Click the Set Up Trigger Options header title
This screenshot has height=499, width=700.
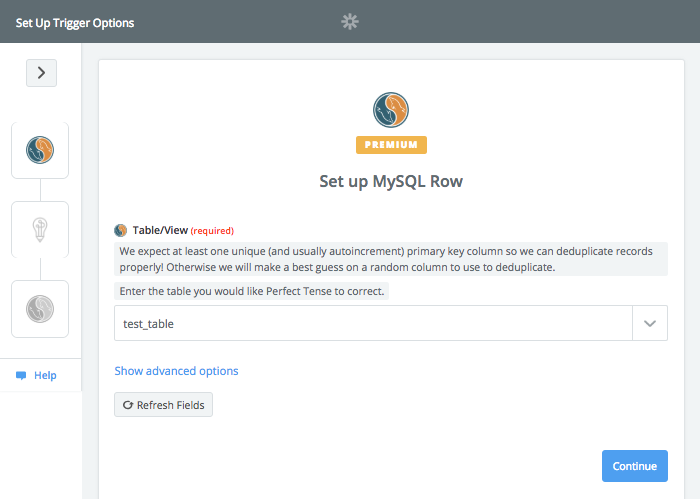pos(75,23)
